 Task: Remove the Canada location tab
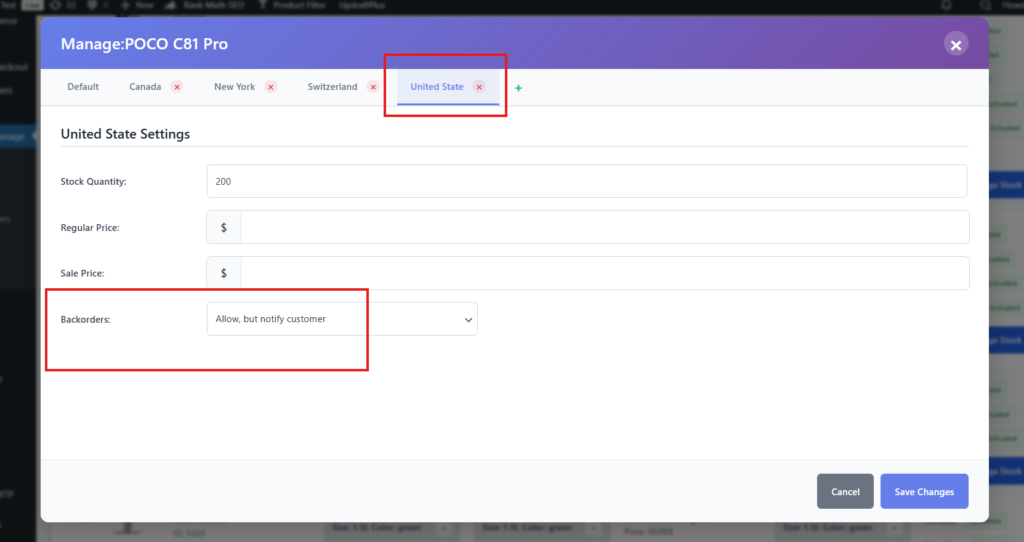(x=177, y=87)
